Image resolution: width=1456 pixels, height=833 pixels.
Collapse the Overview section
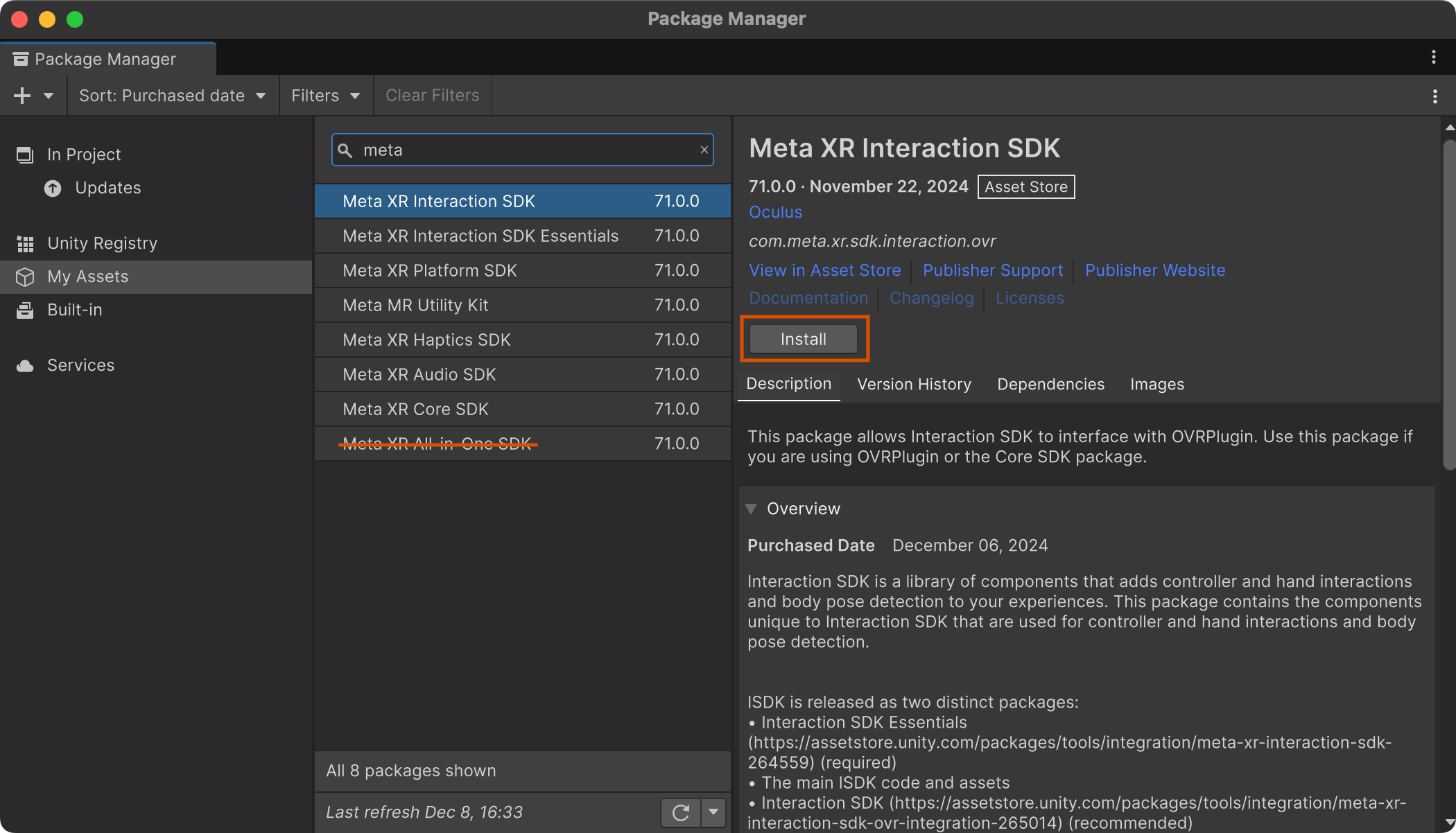point(752,508)
